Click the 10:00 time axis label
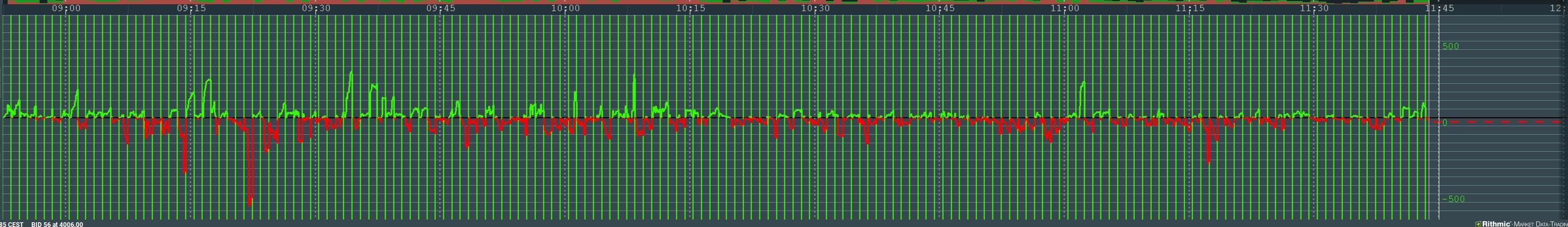 566,8
